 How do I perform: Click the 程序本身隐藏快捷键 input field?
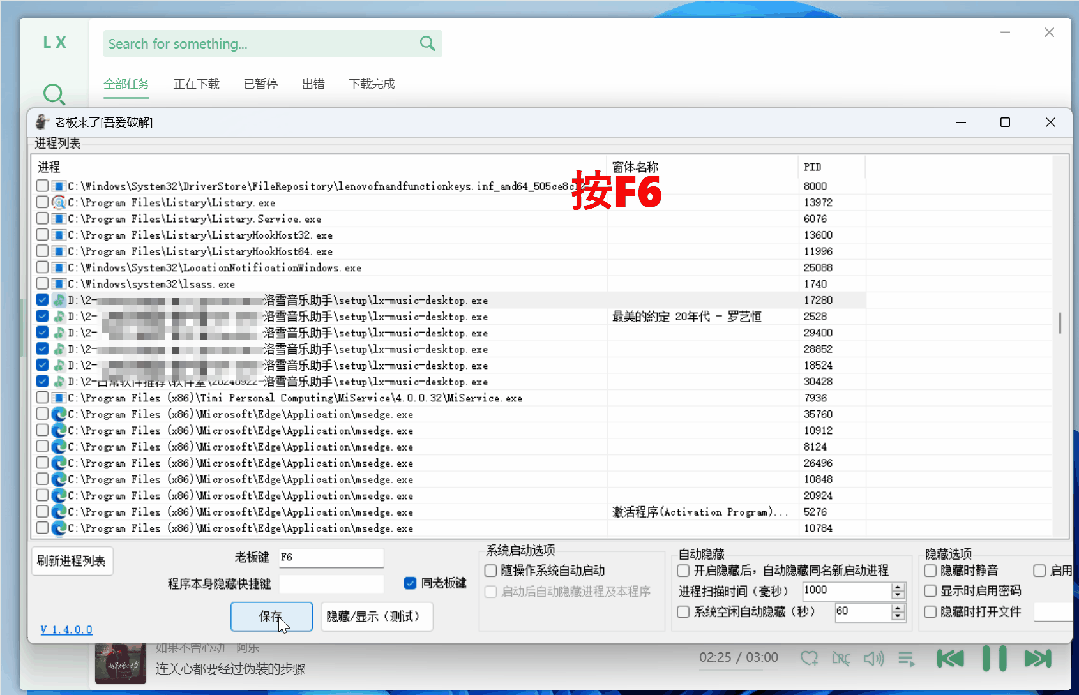point(331,584)
